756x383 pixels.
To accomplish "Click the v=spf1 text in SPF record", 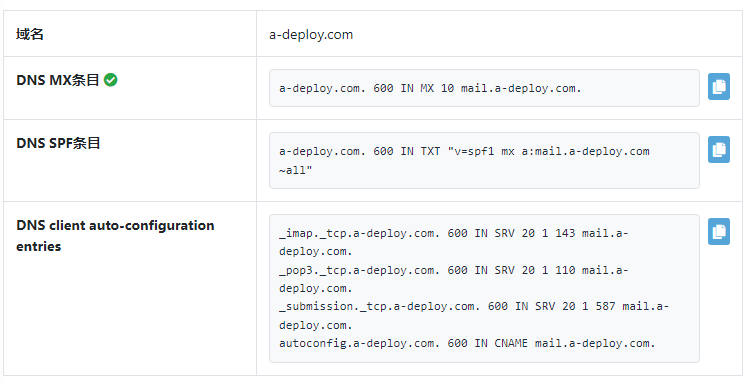I will tap(471, 151).
